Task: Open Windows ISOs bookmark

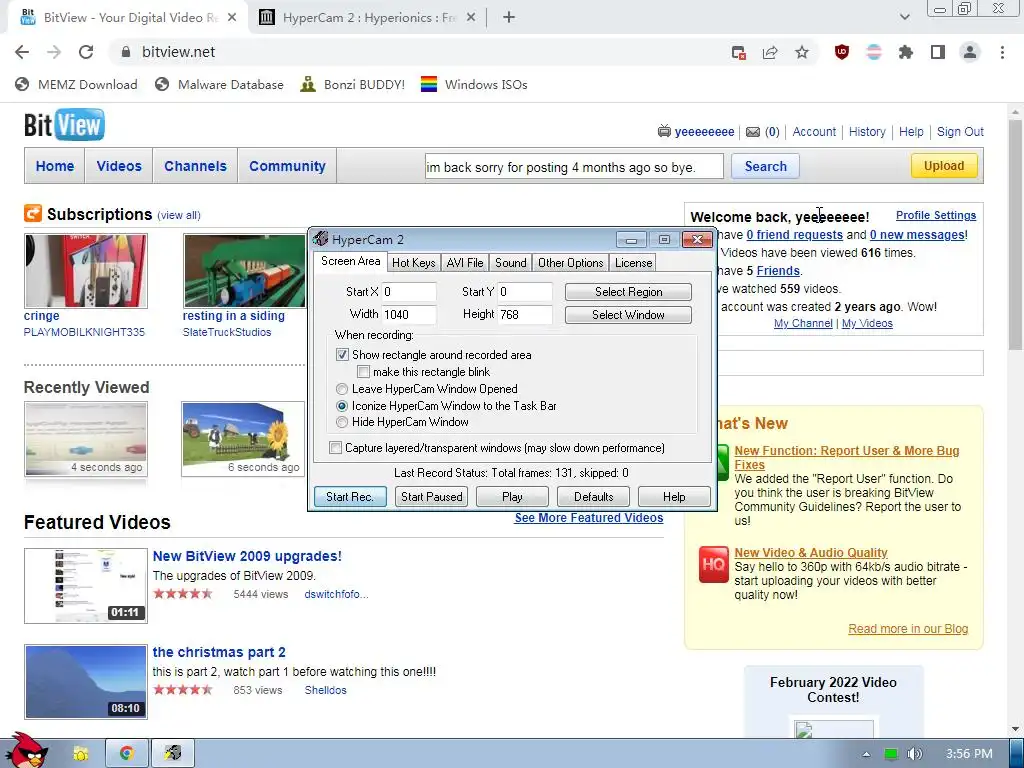Action: click(474, 84)
